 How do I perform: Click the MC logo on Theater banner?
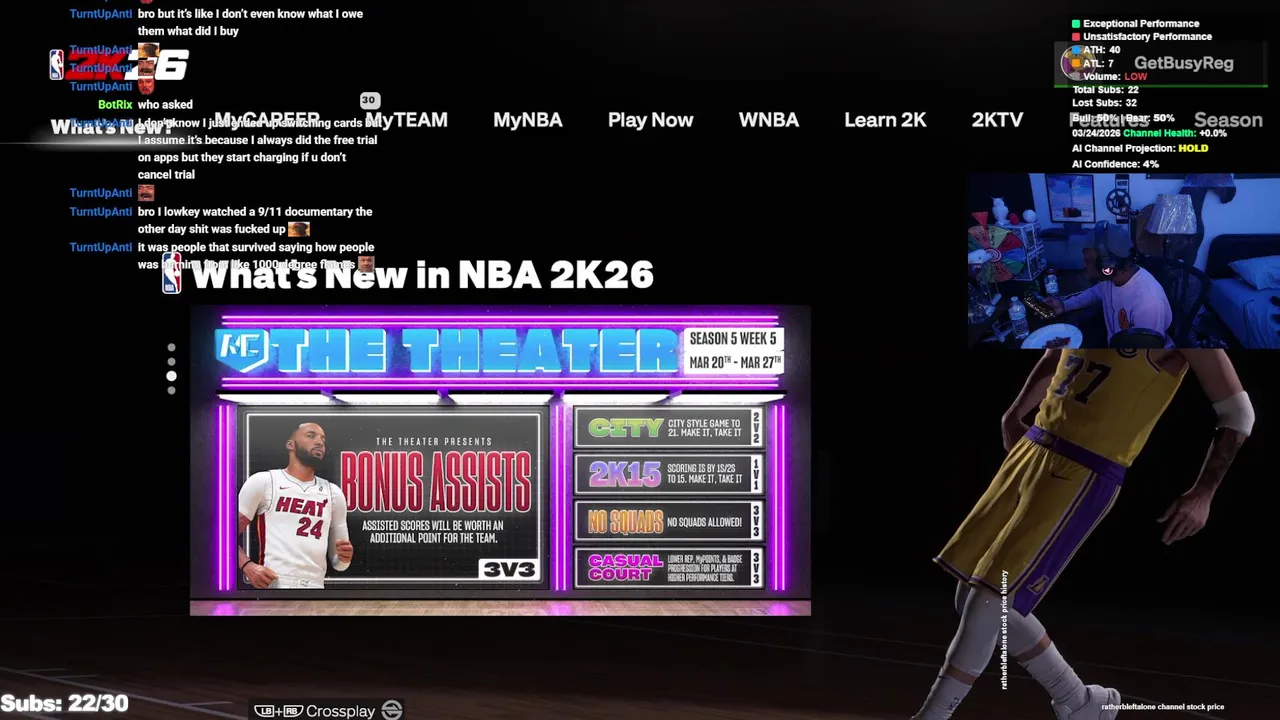click(241, 348)
